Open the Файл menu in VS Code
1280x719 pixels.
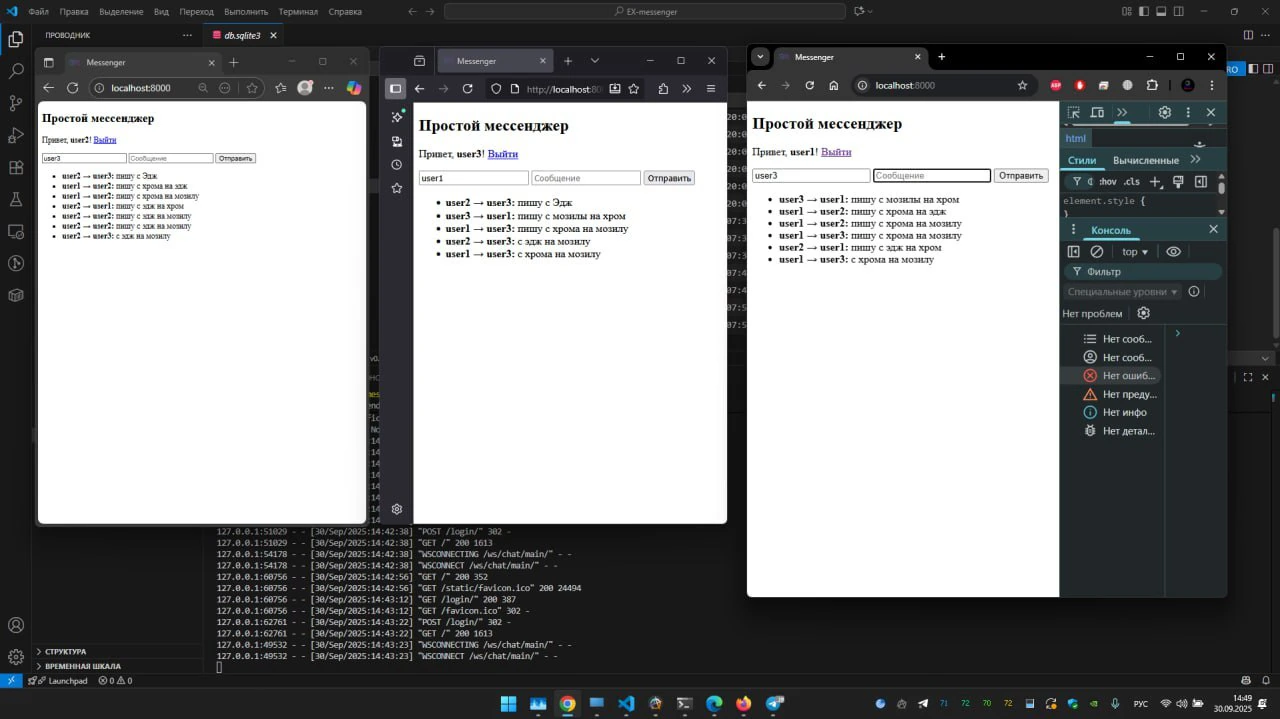(x=39, y=12)
